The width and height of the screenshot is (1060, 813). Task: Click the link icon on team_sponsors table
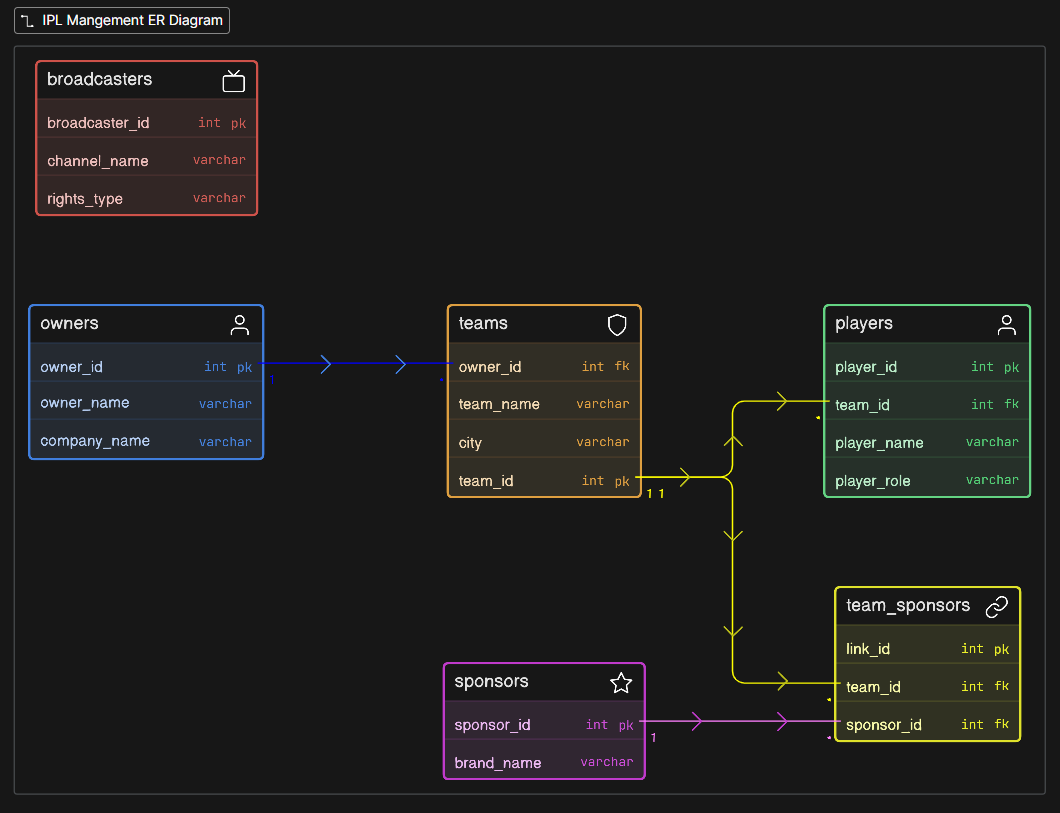(x=997, y=606)
